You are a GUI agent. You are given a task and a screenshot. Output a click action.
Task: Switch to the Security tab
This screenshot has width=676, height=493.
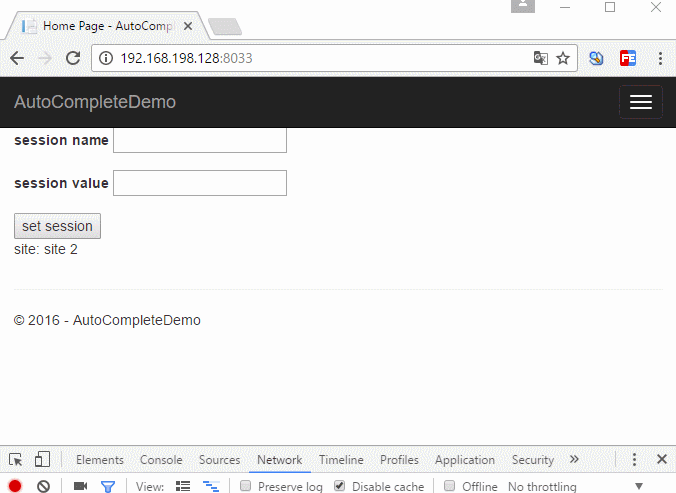[x=533, y=460]
